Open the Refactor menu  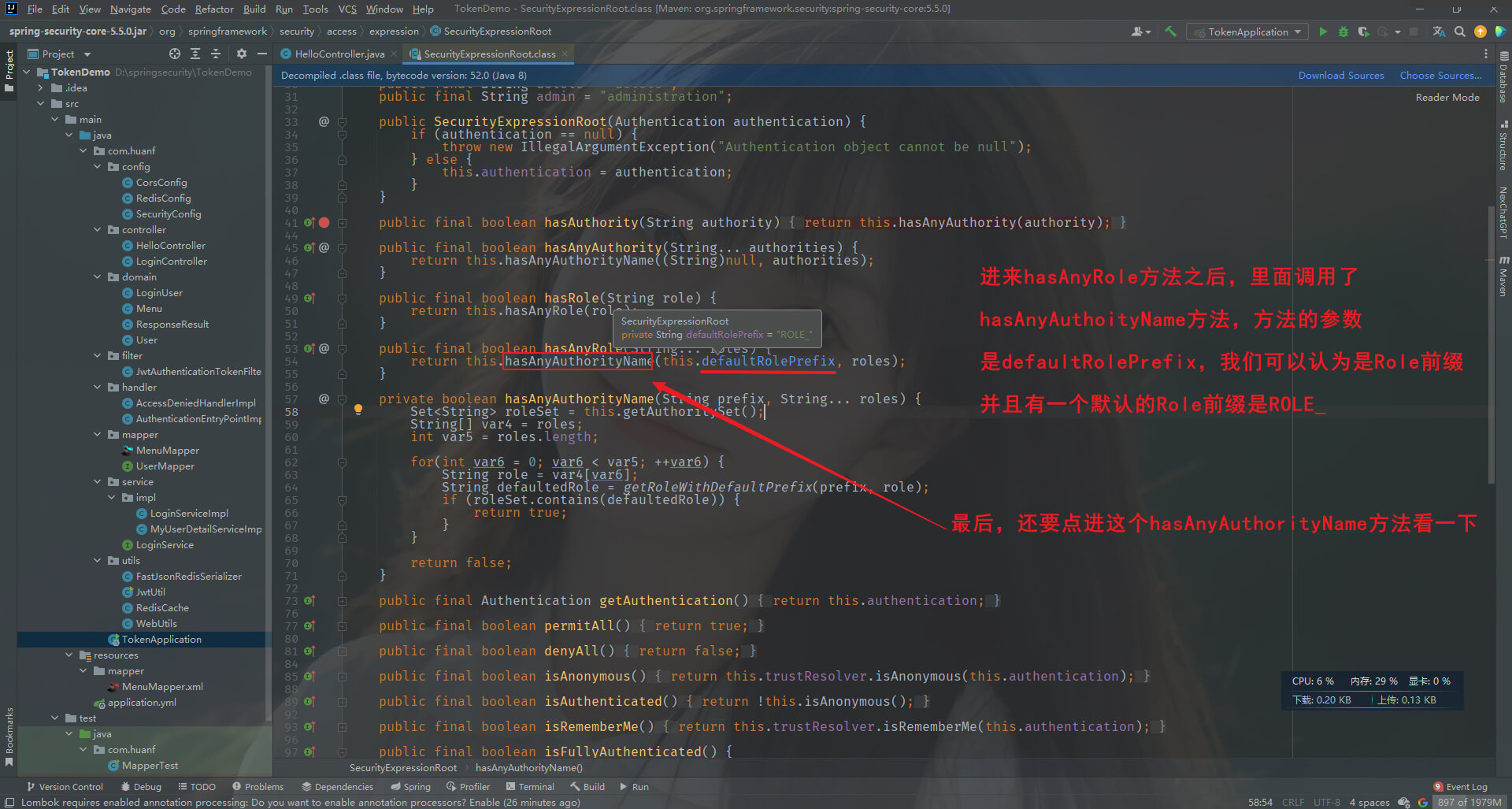(214, 9)
